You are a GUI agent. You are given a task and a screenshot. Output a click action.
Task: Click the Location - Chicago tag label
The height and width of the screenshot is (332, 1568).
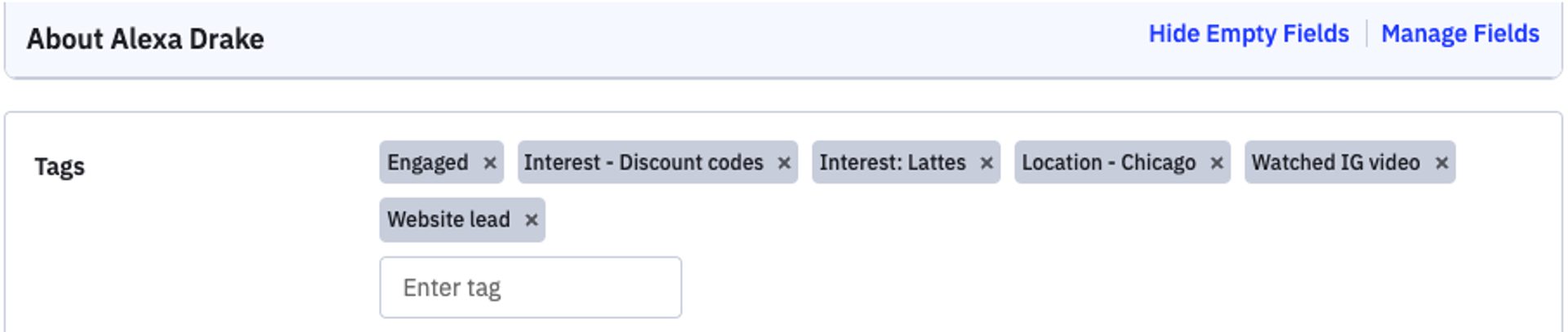click(1108, 163)
